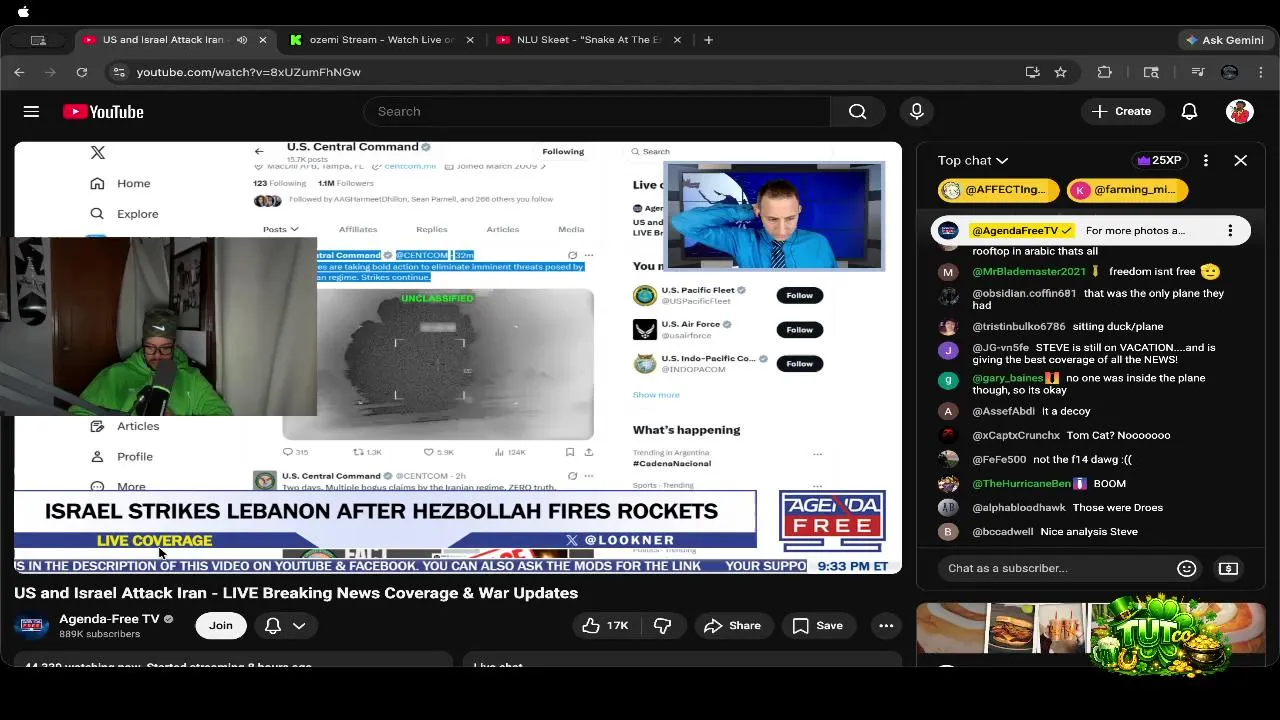This screenshot has width=1280, height=720.
Task: Open a new browser tab
Action: tap(708, 40)
